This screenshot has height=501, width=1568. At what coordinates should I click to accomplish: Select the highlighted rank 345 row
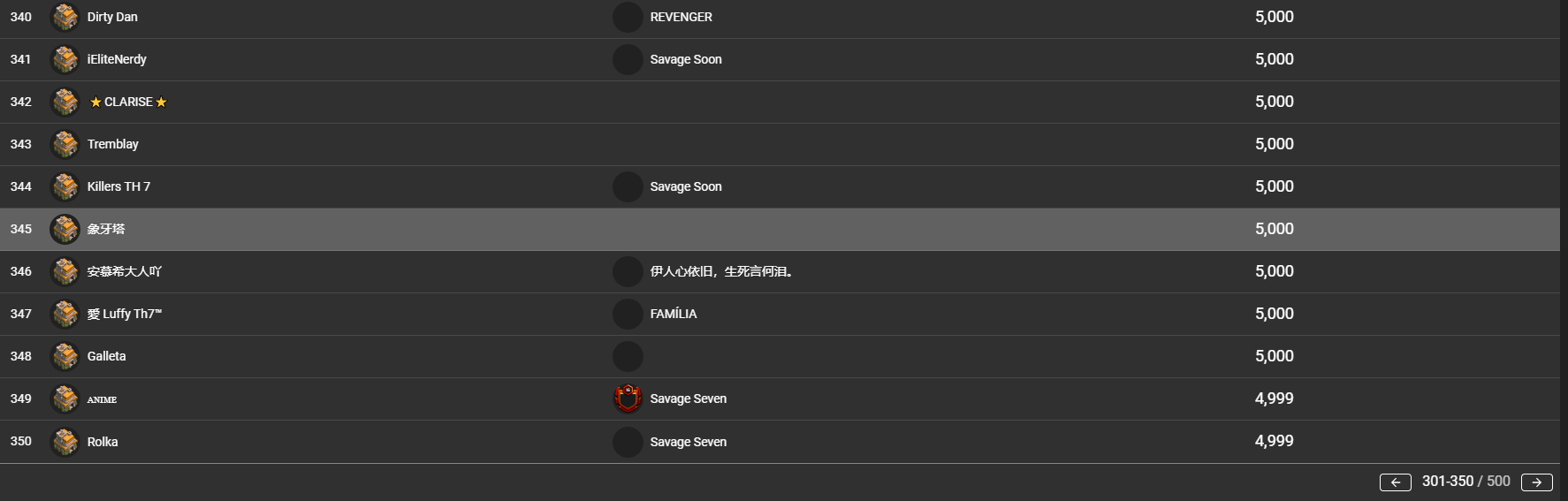(x=780, y=229)
